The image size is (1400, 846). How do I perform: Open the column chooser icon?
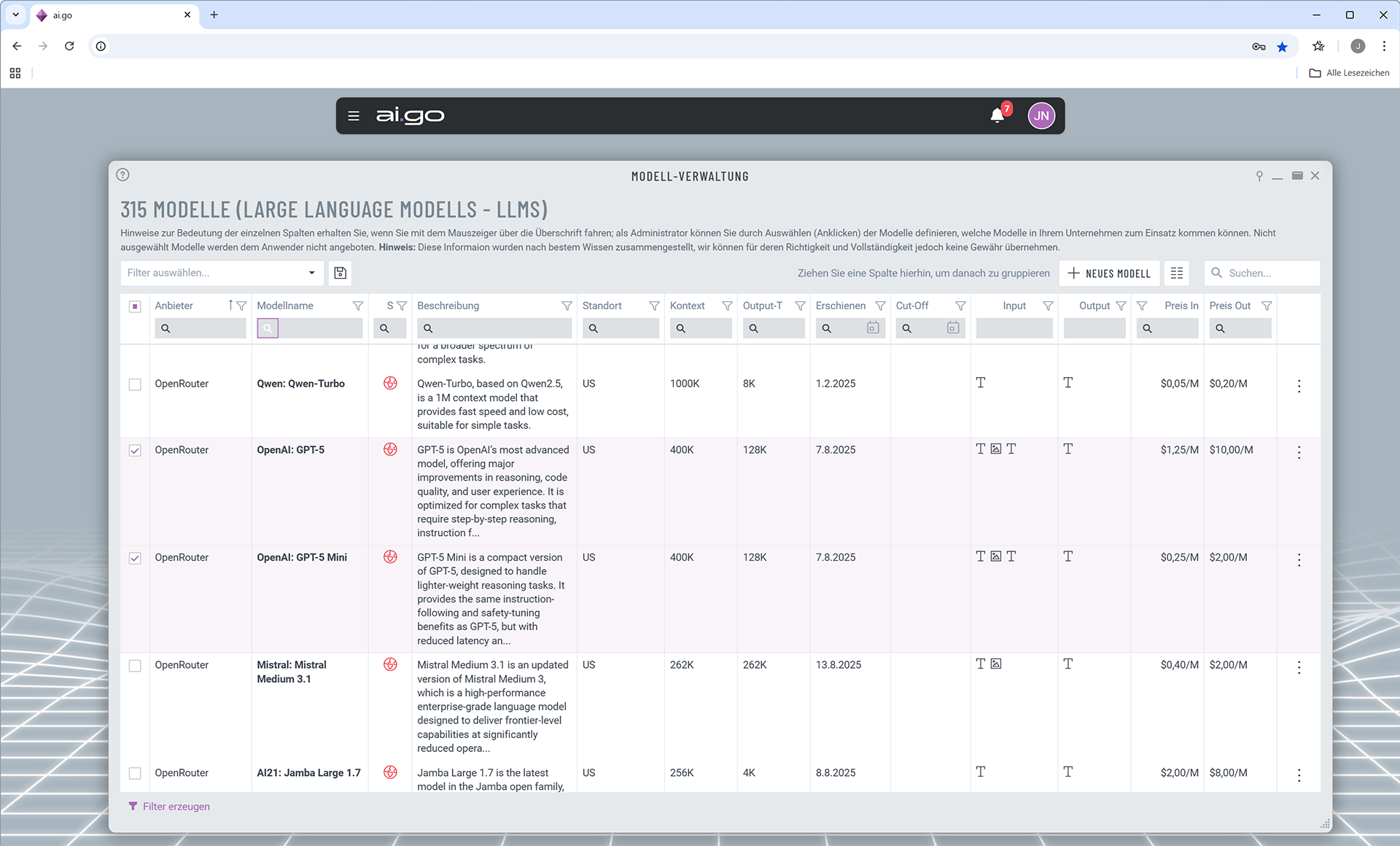click(x=1177, y=273)
